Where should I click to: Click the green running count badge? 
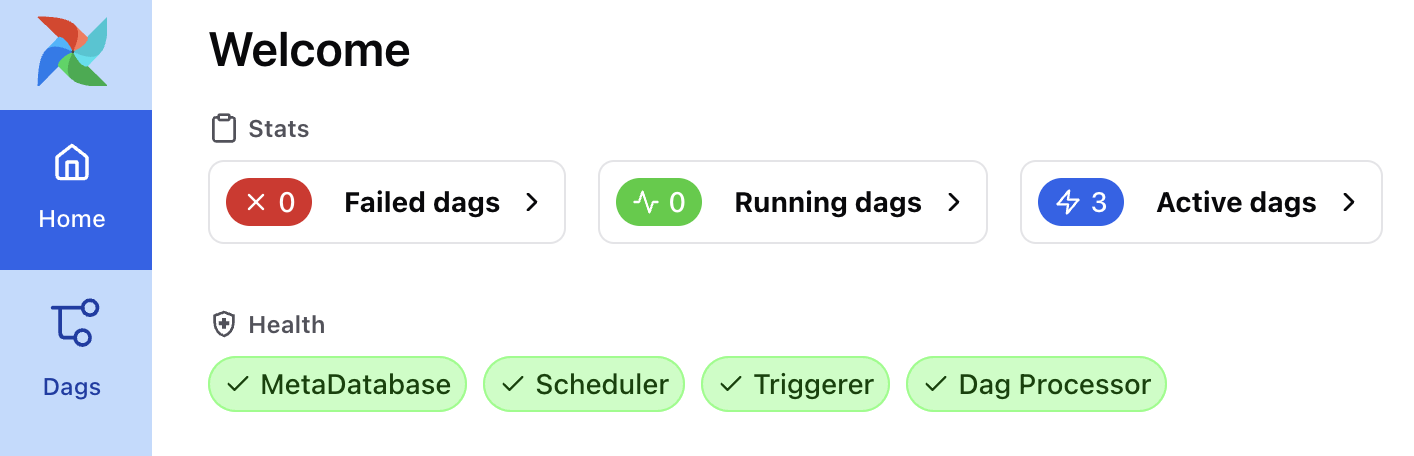[x=659, y=203]
